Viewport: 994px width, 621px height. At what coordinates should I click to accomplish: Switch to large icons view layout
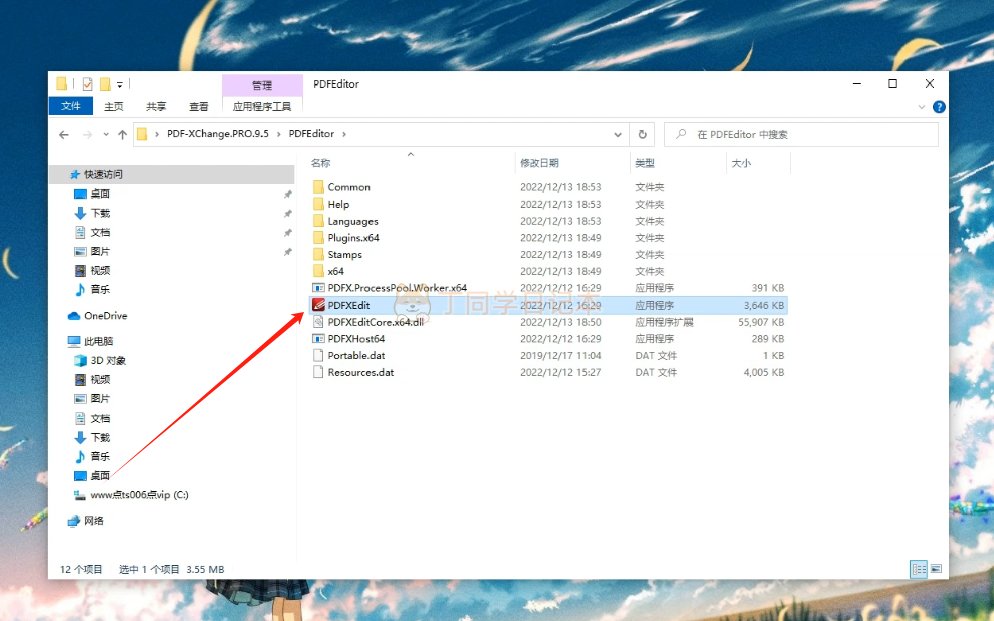click(x=936, y=568)
